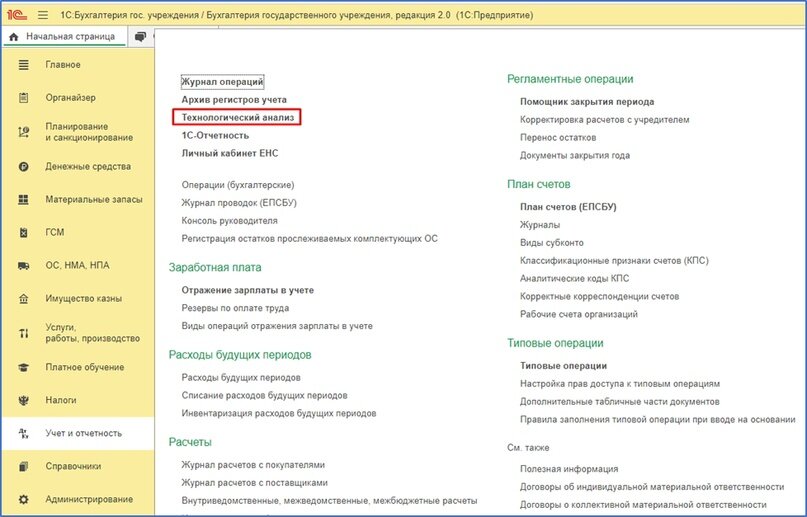Open 1С-Отчетность
The image size is (807, 517).
pyautogui.click(x=215, y=136)
